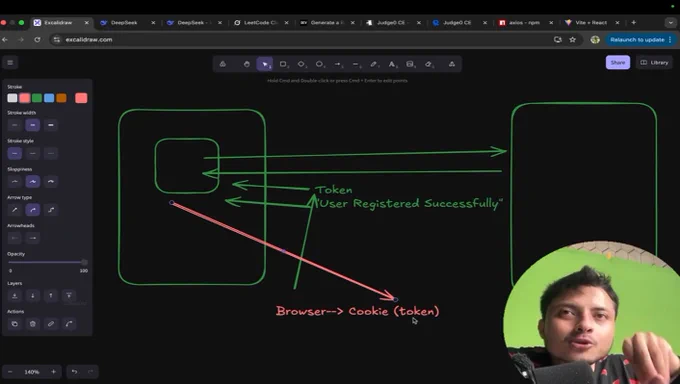
Task: Add a link to the selected element
Action: point(51,324)
